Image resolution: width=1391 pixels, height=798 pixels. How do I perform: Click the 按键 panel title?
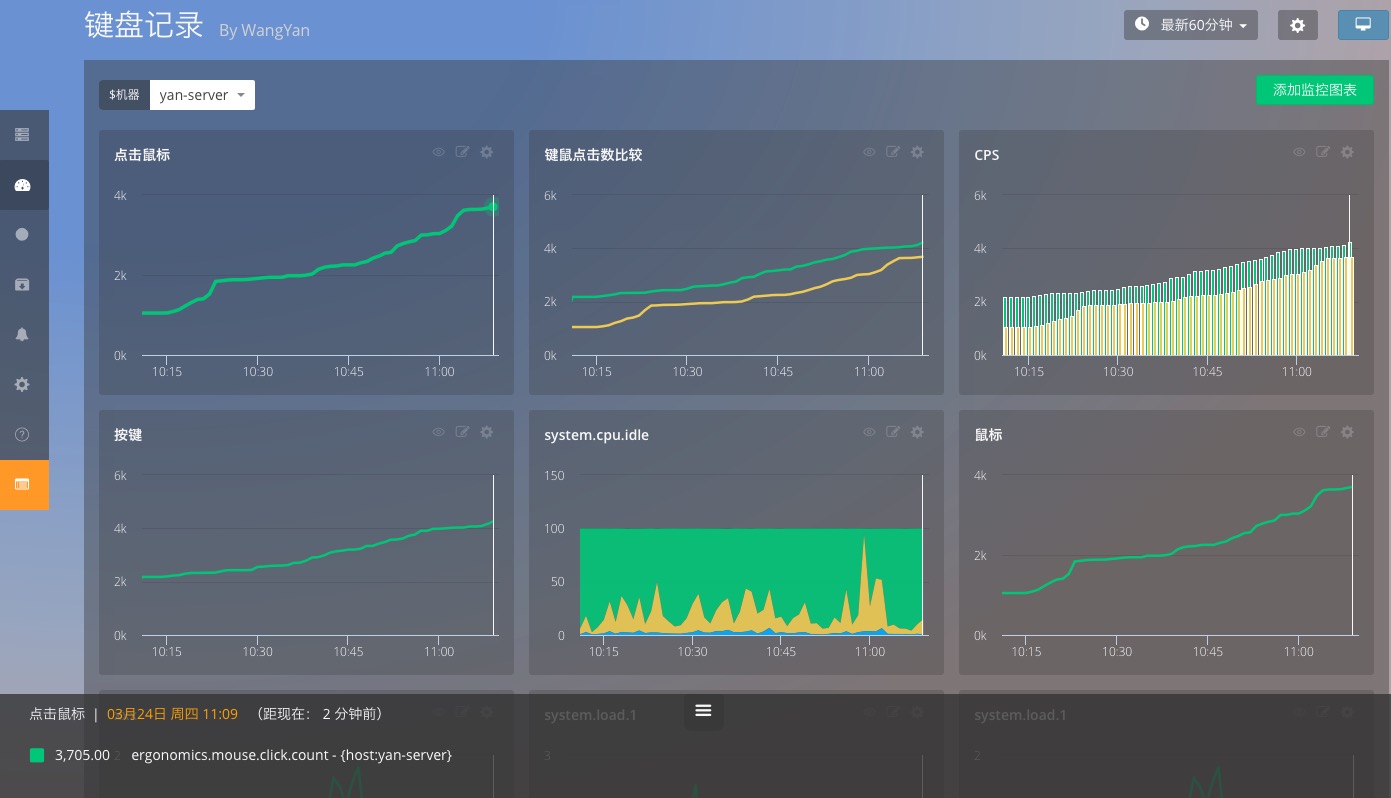(128, 435)
